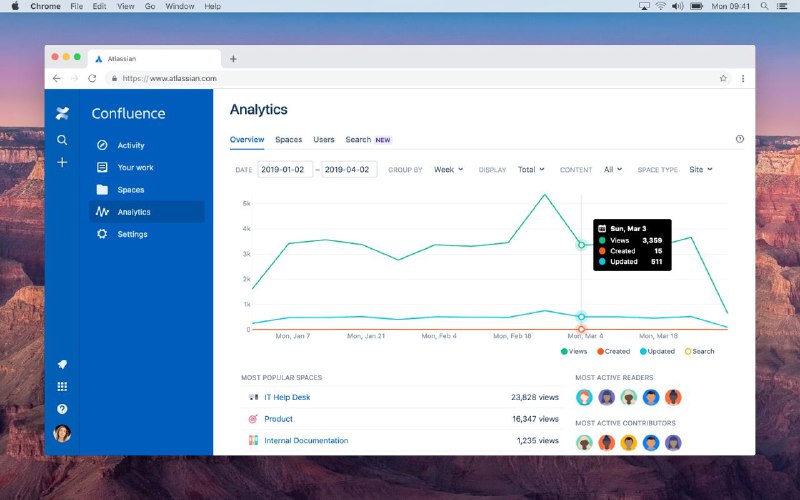
Task: Click the Product space target icon
Action: [x=253, y=419]
